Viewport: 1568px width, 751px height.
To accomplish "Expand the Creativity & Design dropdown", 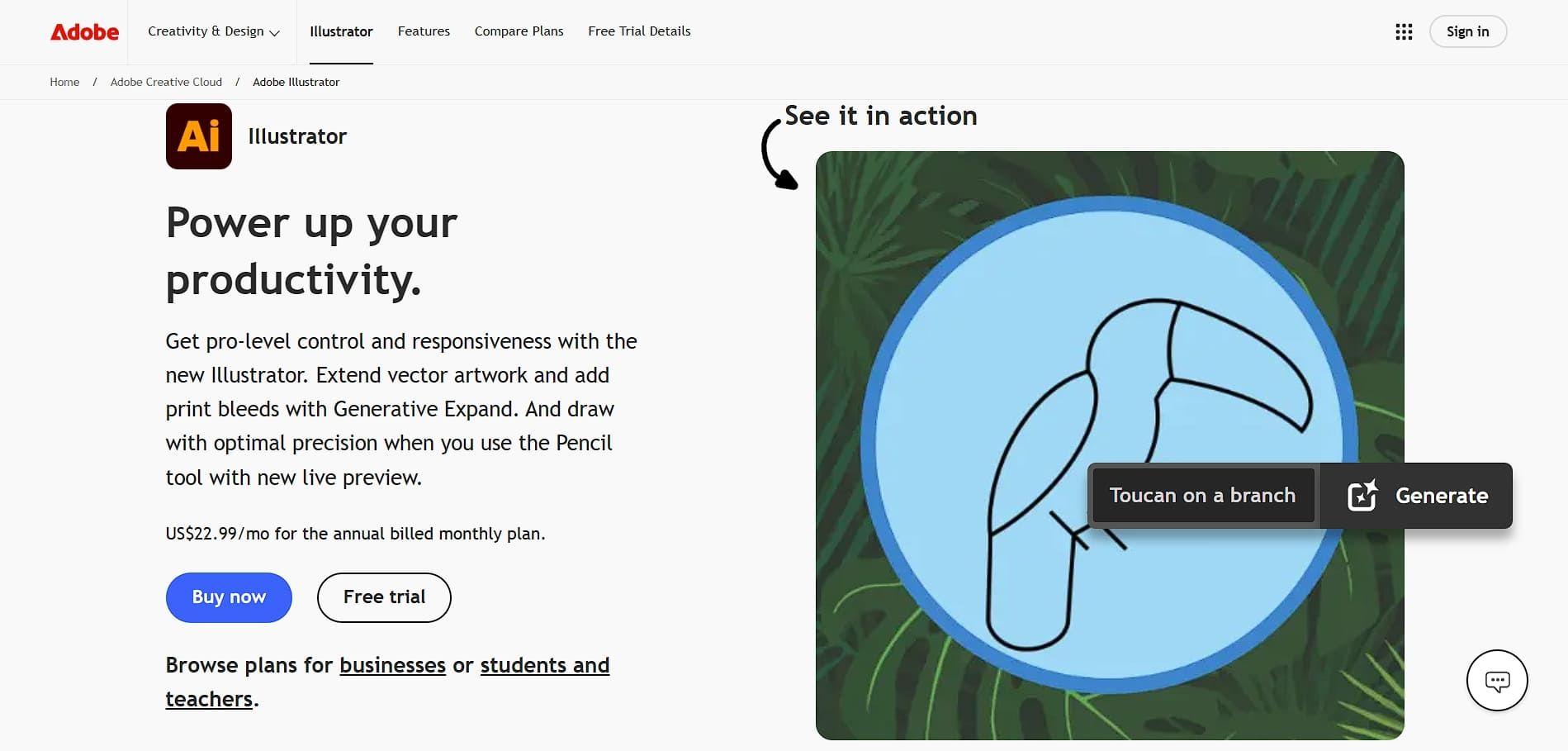I will [212, 31].
